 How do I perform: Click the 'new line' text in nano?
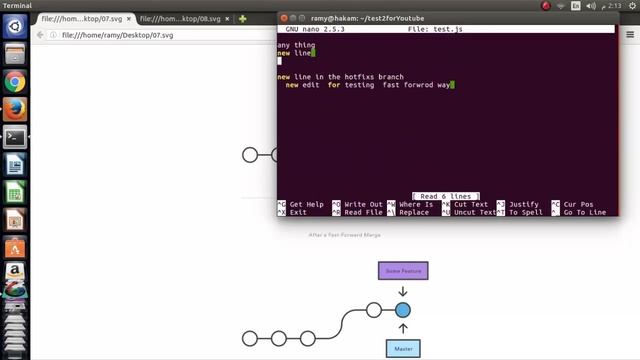pos(294,53)
